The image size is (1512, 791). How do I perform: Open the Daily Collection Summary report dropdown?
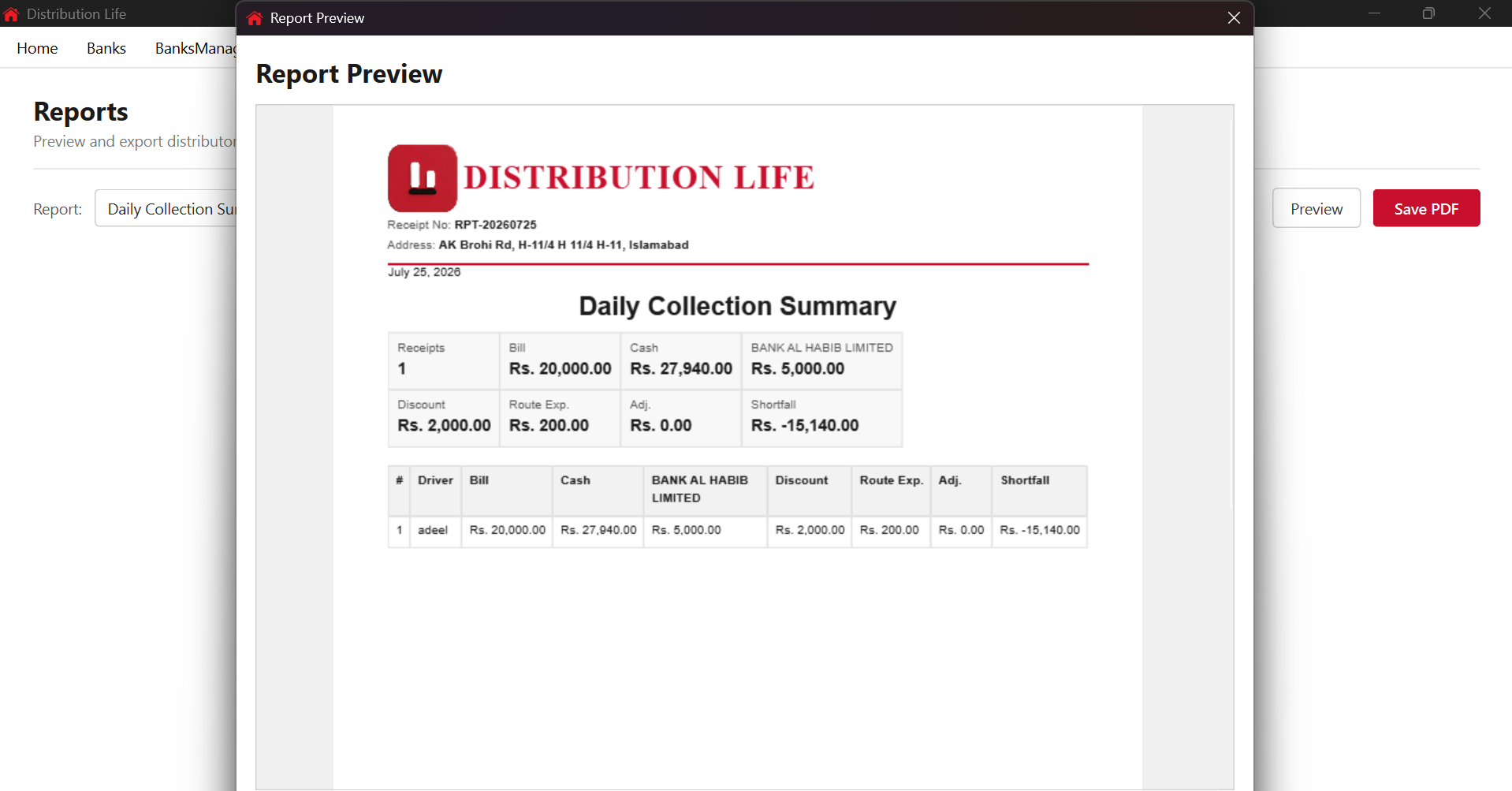tap(166, 208)
